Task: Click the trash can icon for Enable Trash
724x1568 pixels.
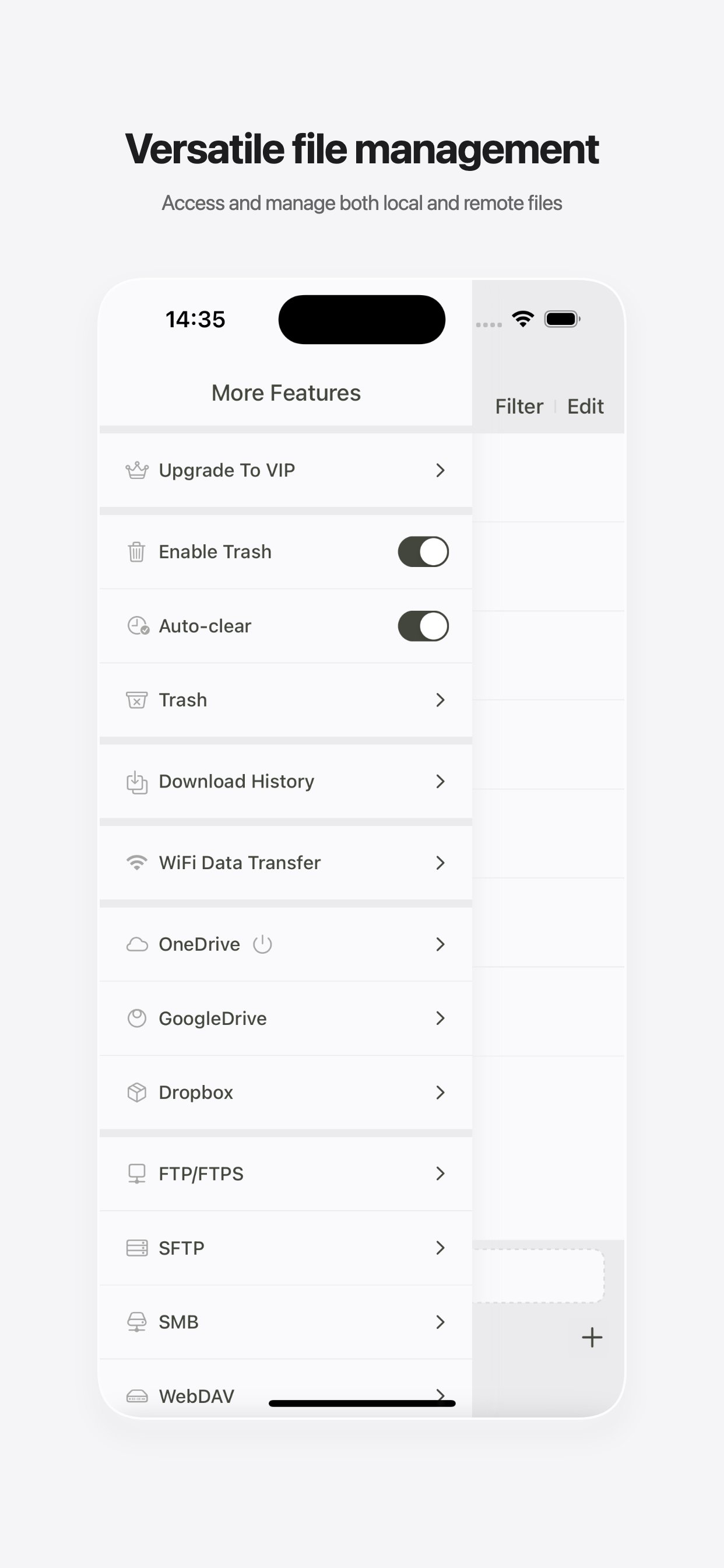Action: pyautogui.click(x=137, y=552)
